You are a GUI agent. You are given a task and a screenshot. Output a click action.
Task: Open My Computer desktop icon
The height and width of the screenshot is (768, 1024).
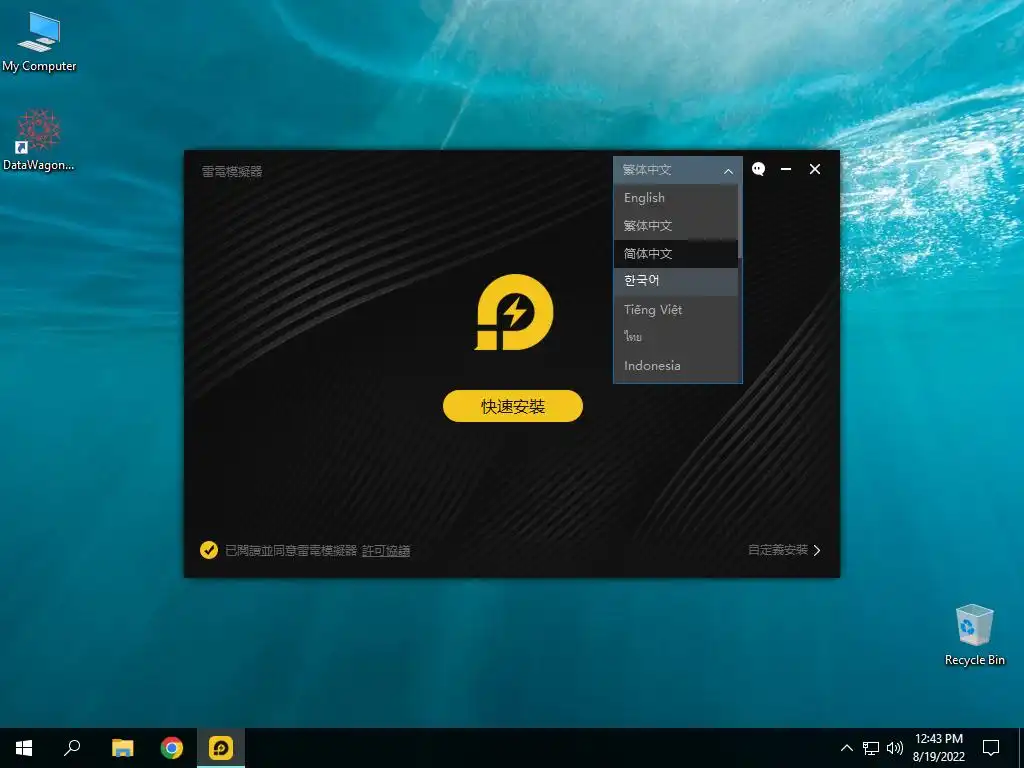tap(39, 41)
